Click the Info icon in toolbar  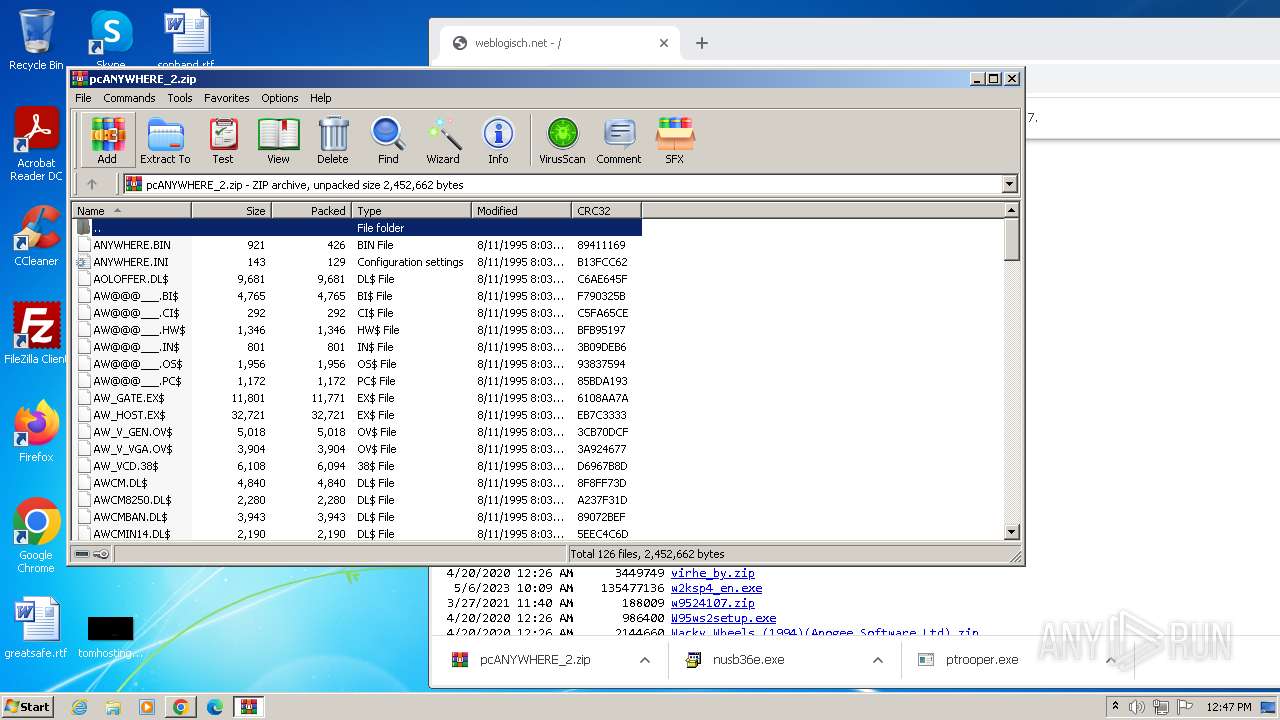point(498,140)
